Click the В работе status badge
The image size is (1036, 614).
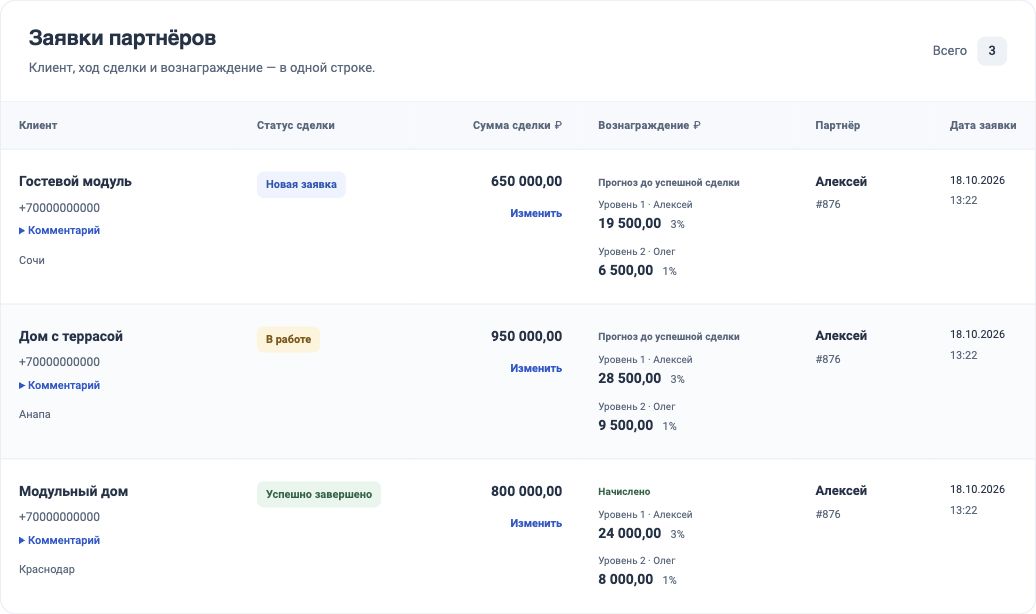[288, 339]
